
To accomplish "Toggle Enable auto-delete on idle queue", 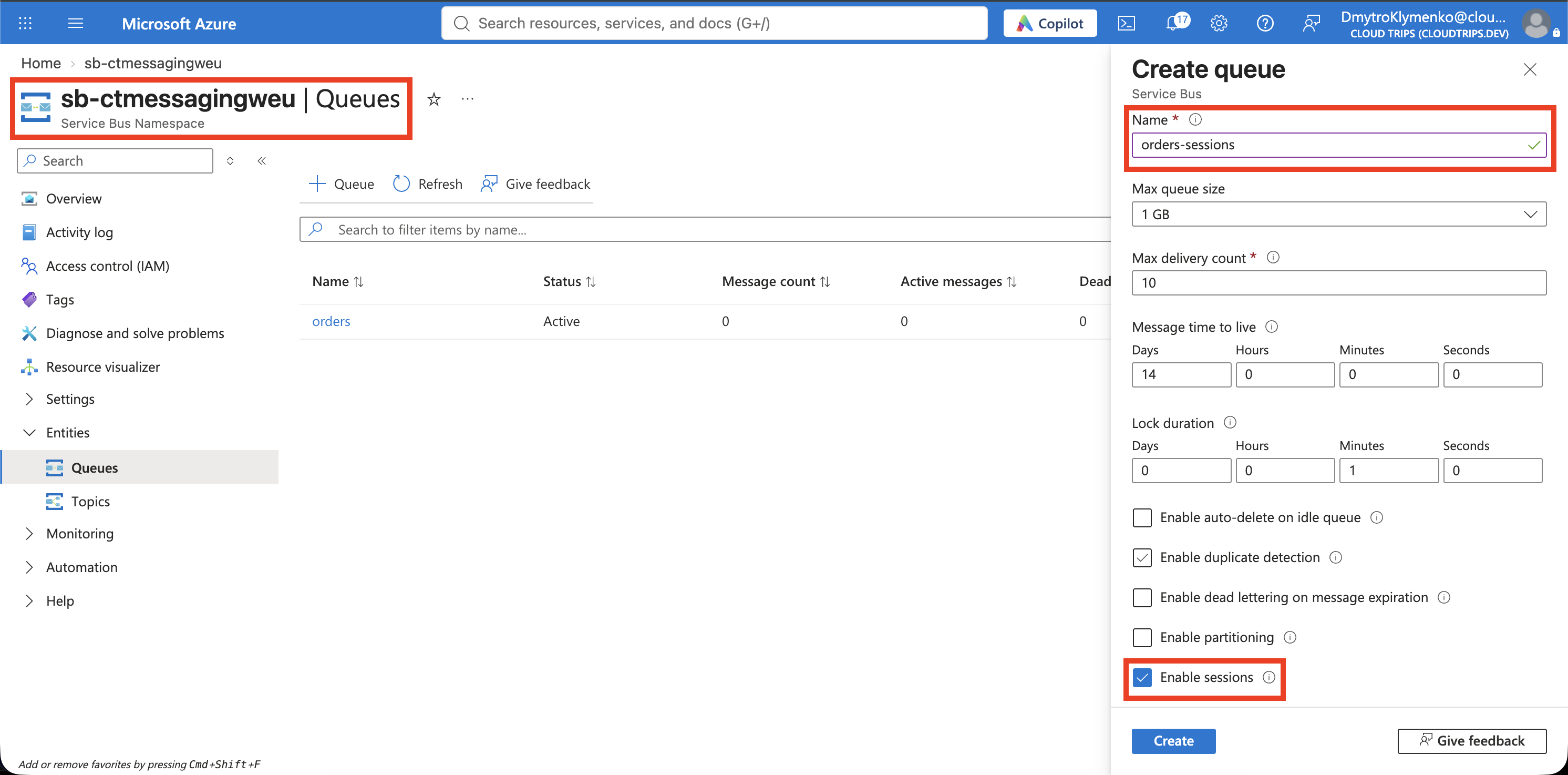I will [x=1142, y=518].
